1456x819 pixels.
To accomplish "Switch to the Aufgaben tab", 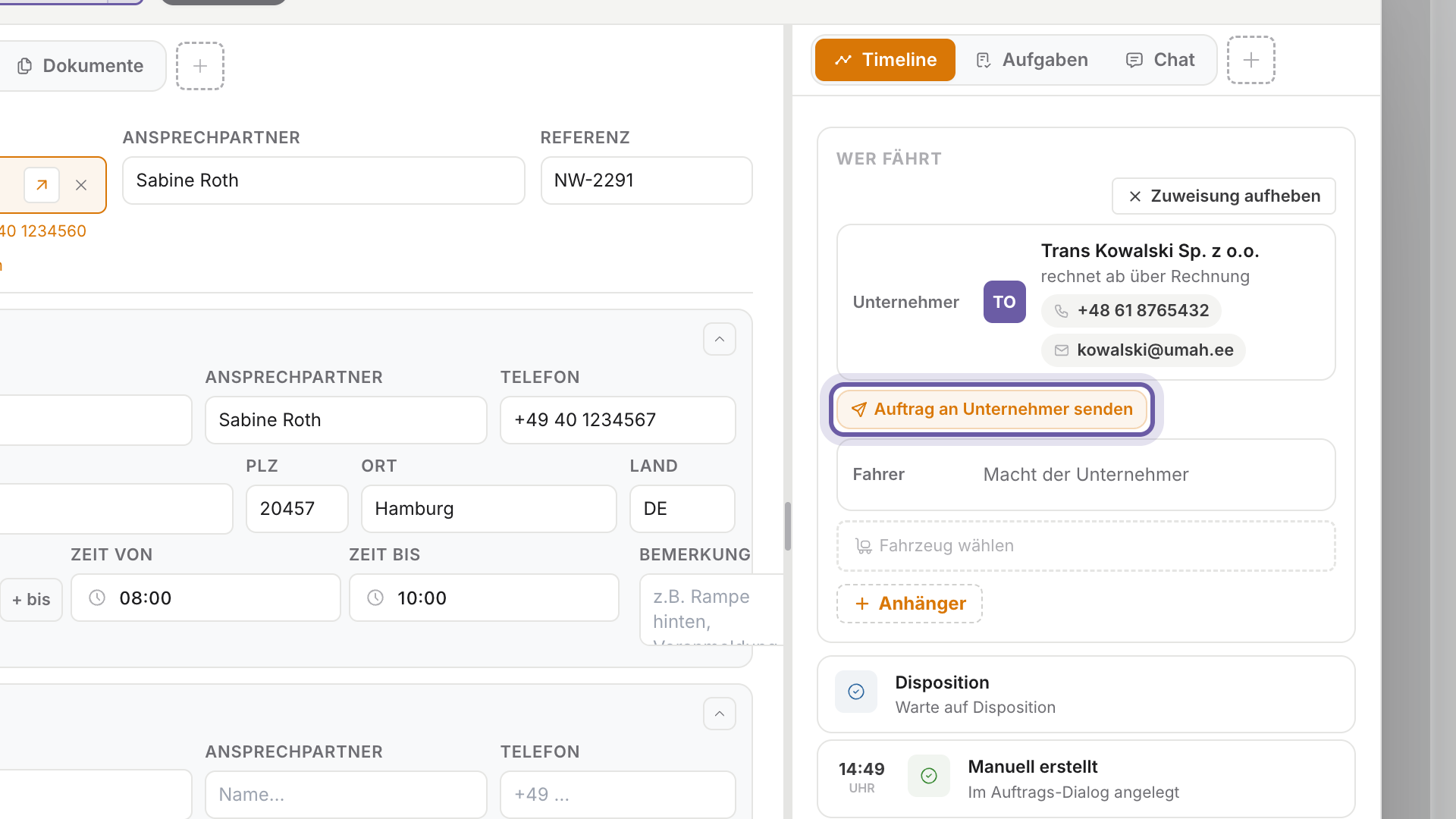I will (x=1031, y=60).
